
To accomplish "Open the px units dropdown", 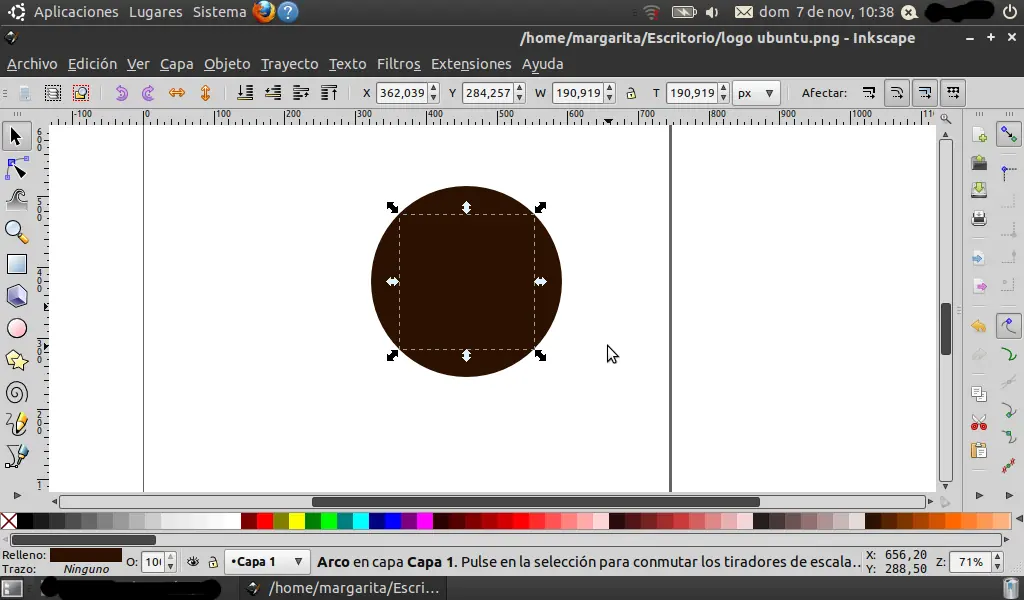I will point(756,92).
